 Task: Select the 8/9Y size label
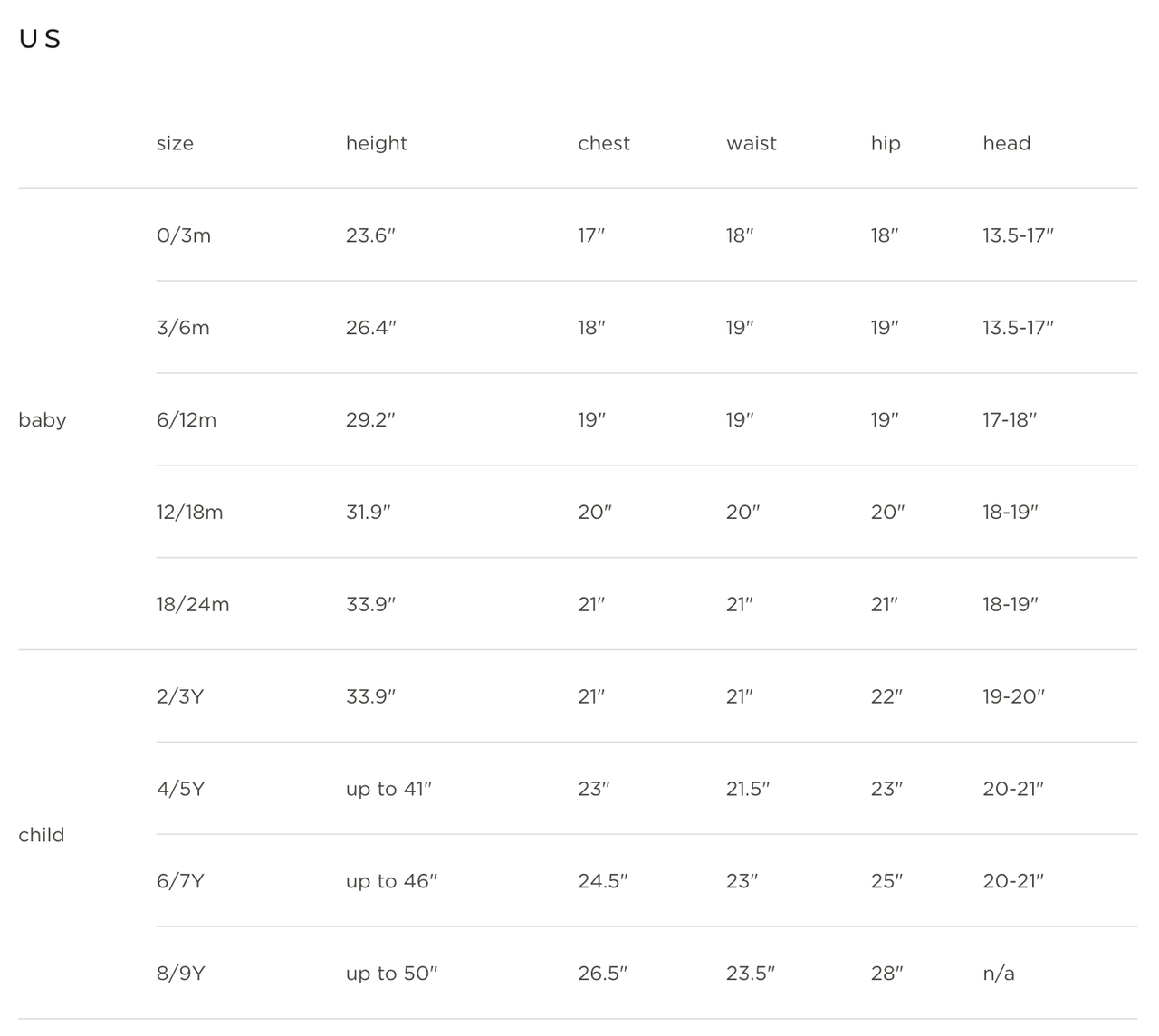(x=181, y=974)
